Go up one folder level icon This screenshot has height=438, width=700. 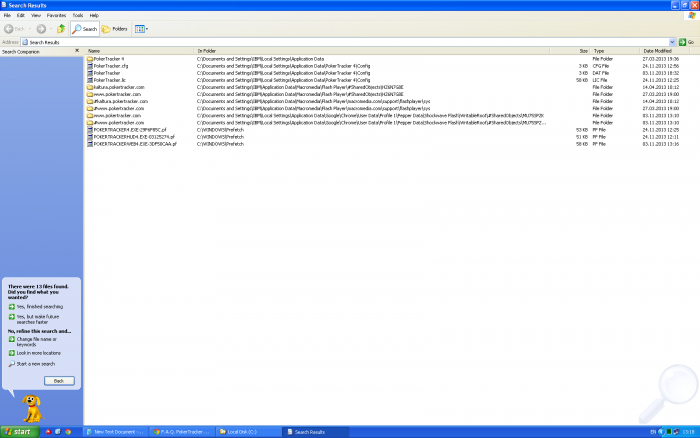click(x=61, y=29)
